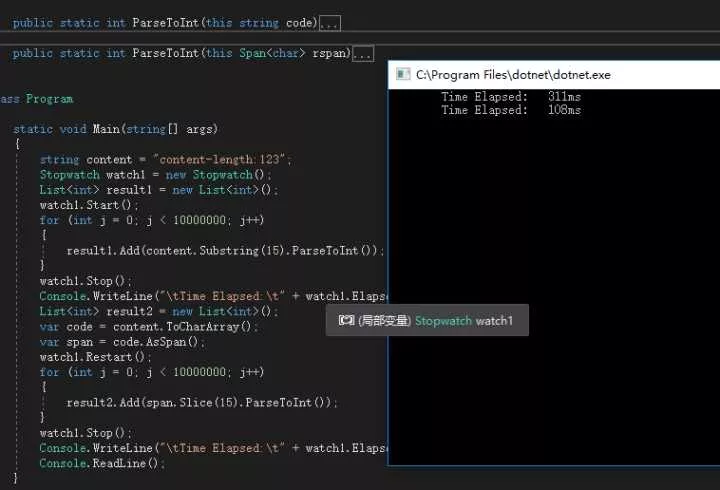Select the 108ms elapsed time output
The width and height of the screenshot is (720, 490).
564,110
